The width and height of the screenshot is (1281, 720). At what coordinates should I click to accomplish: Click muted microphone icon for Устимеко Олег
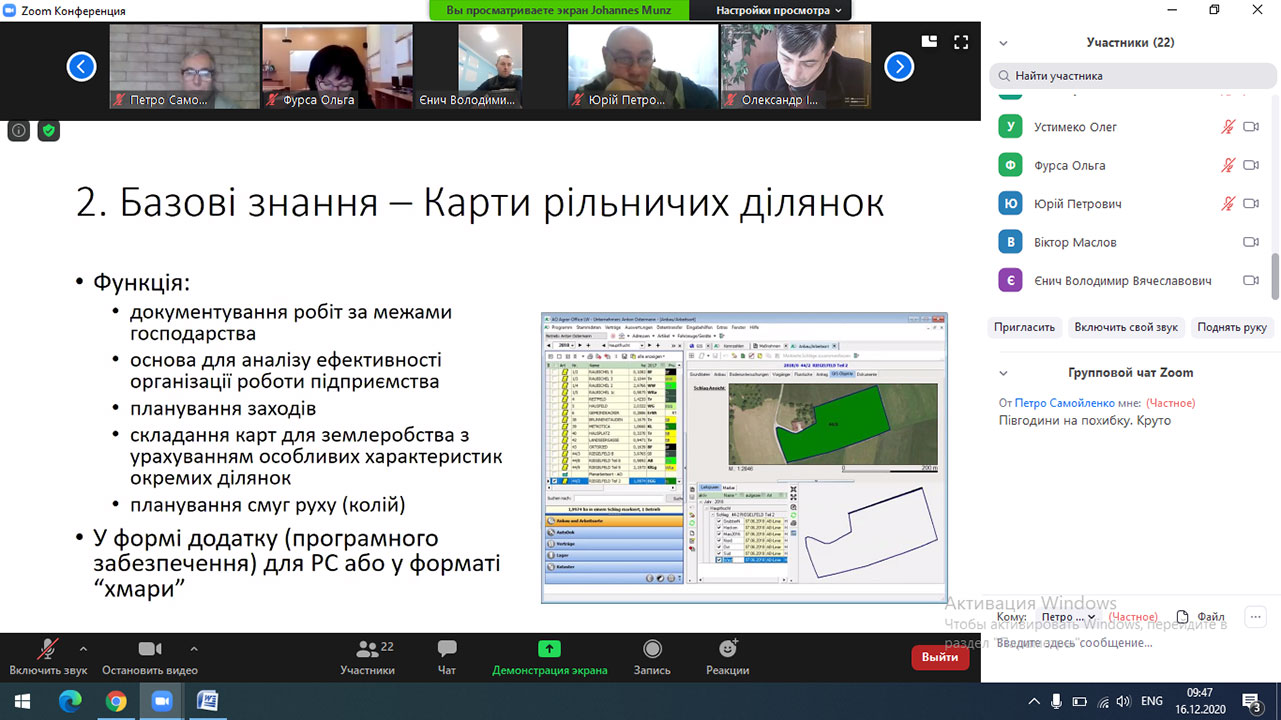(1228, 127)
